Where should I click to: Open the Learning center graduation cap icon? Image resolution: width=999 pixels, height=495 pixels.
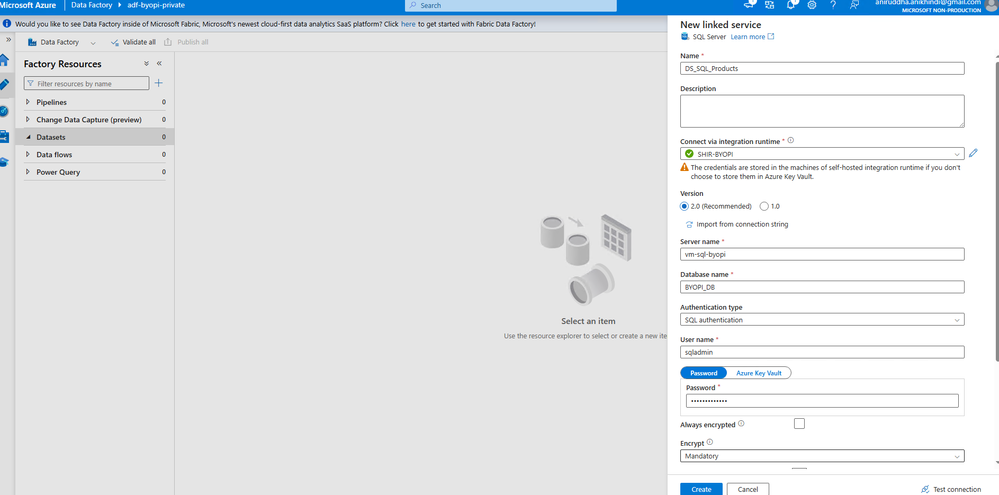tap(4, 162)
